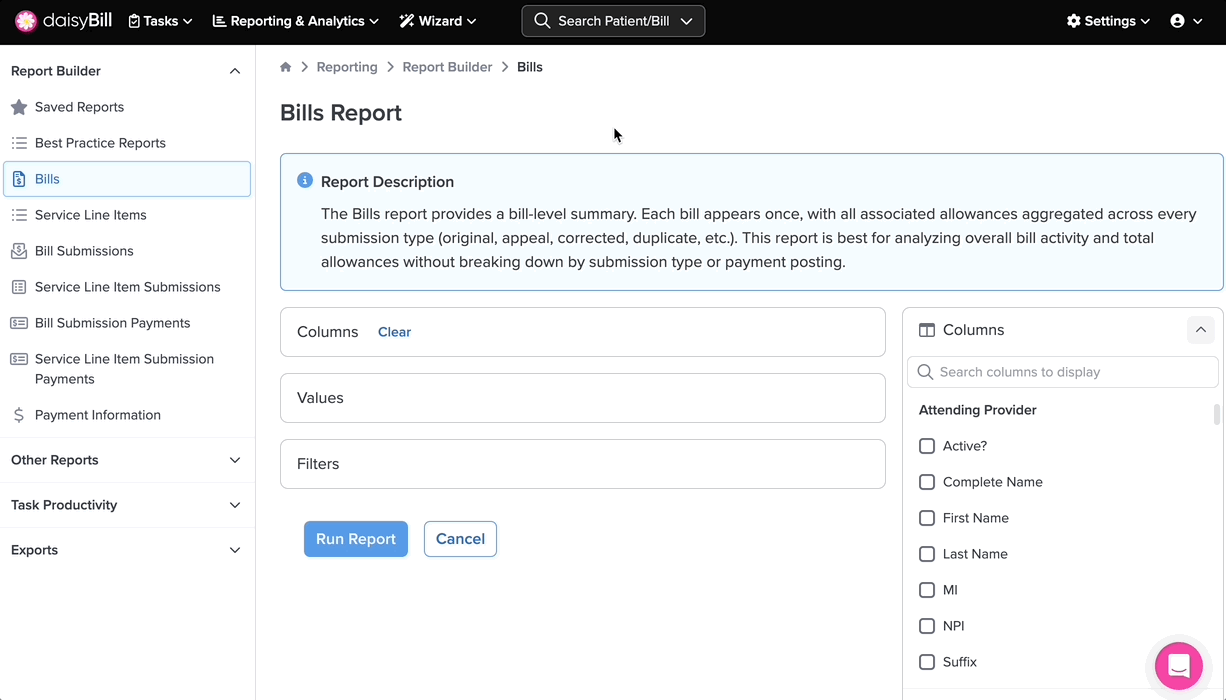The image size is (1226, 700).
Task: Tick the Active? checkbox
Action: point(927,446)
